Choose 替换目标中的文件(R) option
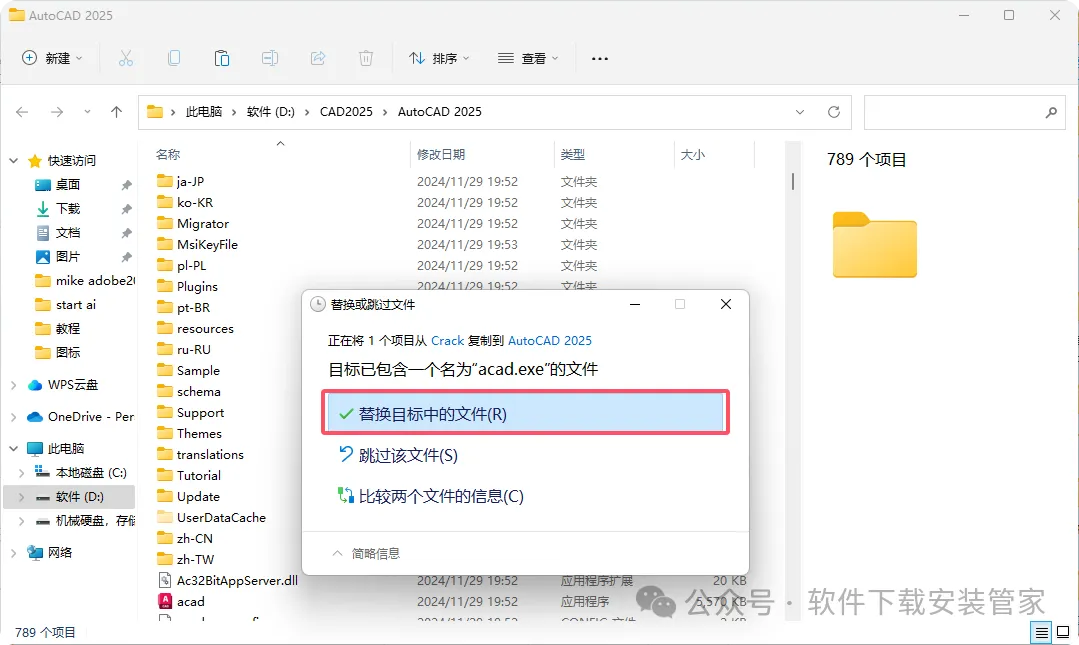1079x645 pixels. (x=525, y=413)
